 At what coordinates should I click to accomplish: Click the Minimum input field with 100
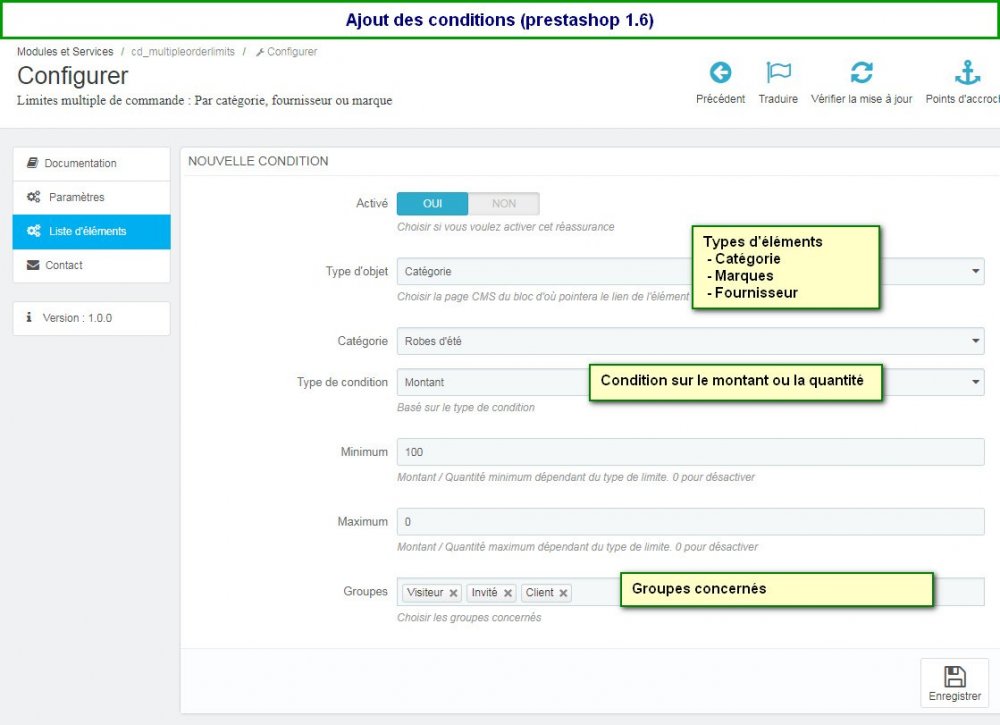click(690, 451)
